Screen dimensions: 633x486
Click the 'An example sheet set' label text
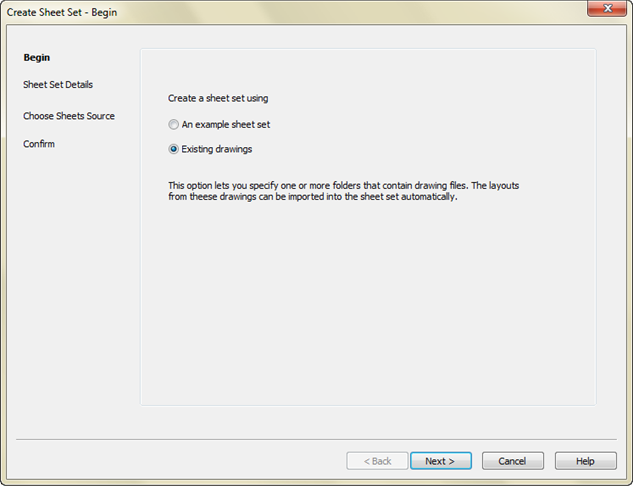click(x=226, y=125)
